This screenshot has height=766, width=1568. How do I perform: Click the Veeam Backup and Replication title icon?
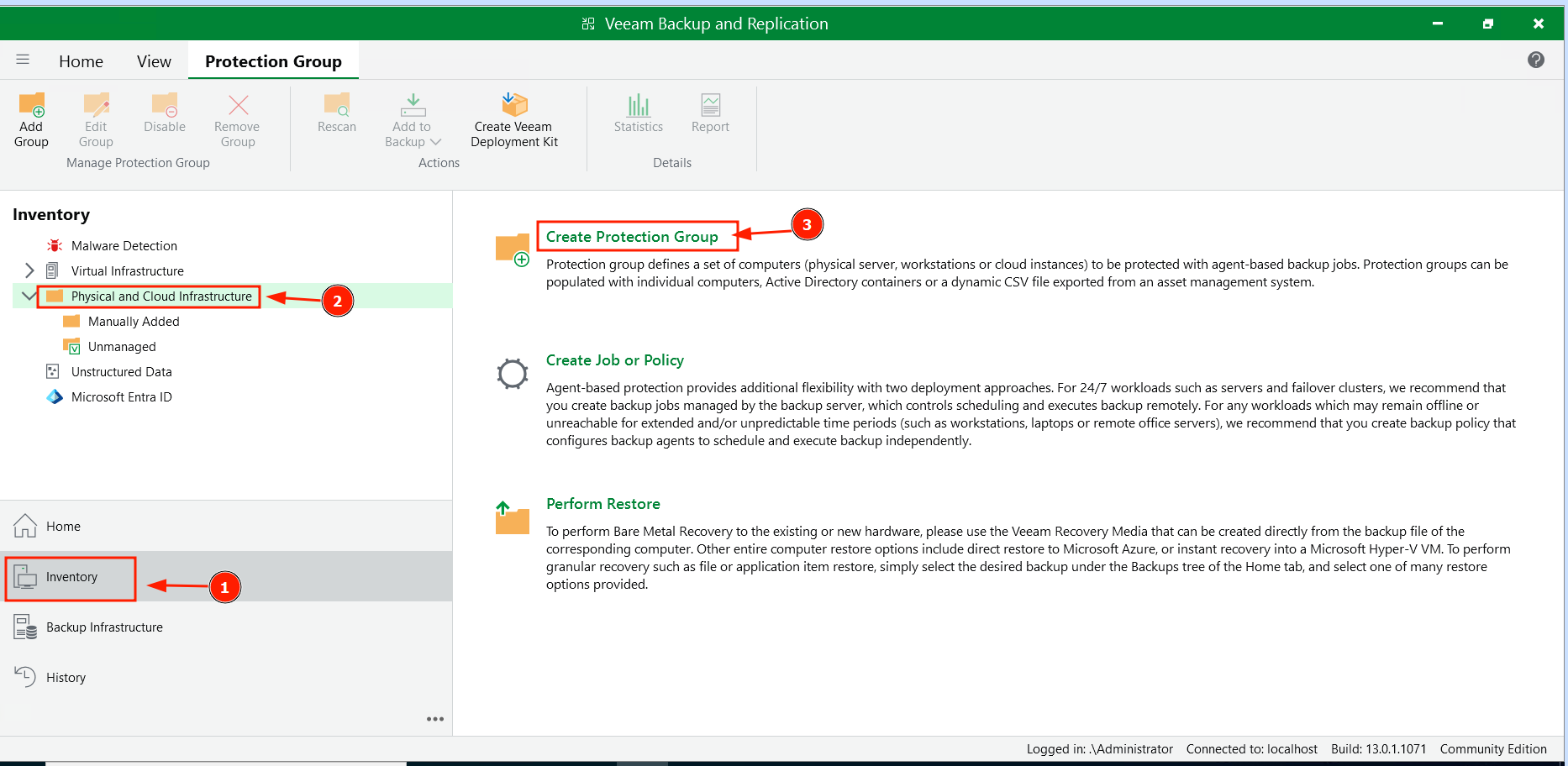point(588,24)
